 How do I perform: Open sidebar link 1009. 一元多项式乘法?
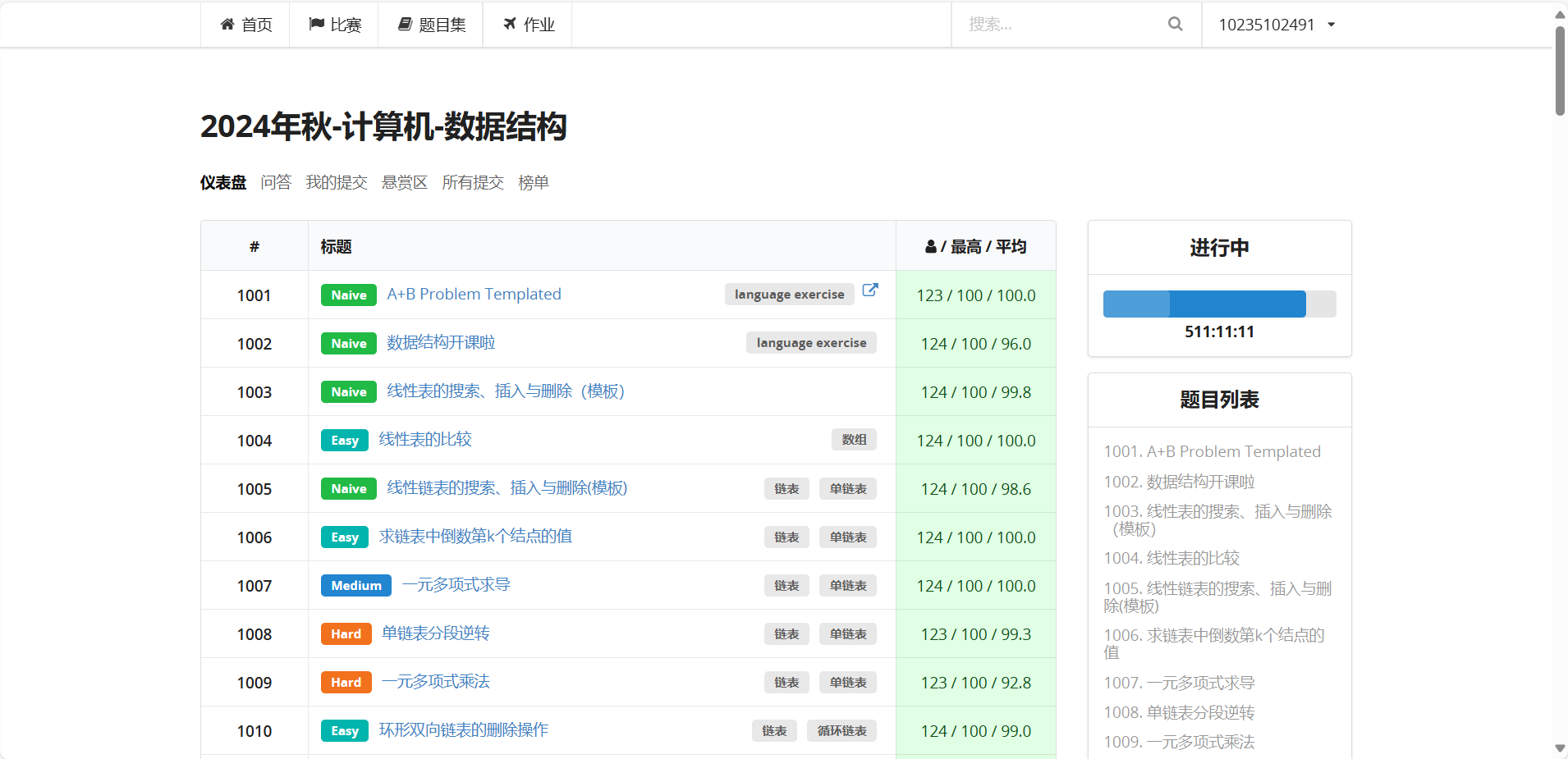(x=1179, y=742)
